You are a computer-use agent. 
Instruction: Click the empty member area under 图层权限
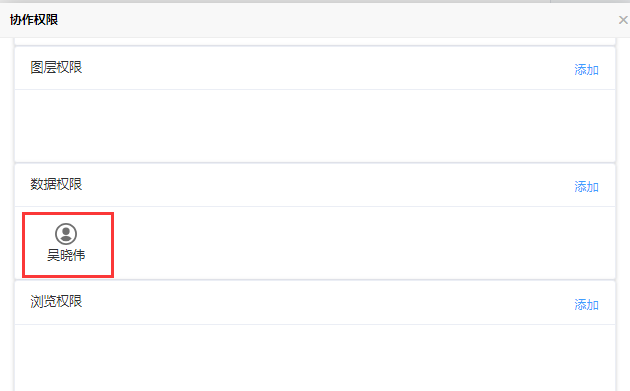[315, 126]
